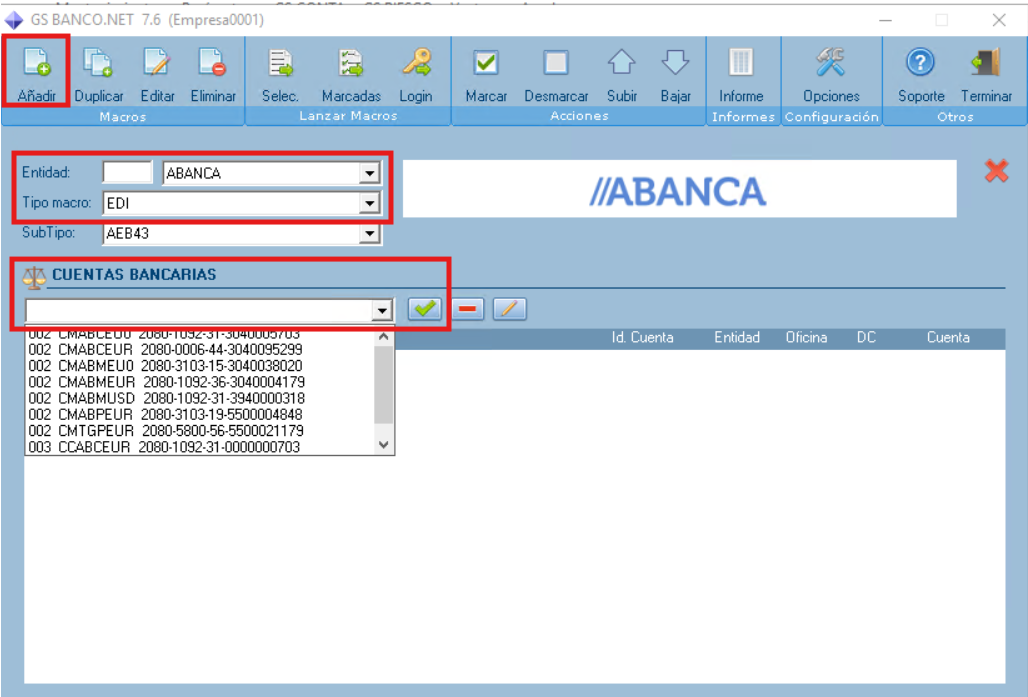
Task: Click the Oficina column header
Action: (806, 338)
